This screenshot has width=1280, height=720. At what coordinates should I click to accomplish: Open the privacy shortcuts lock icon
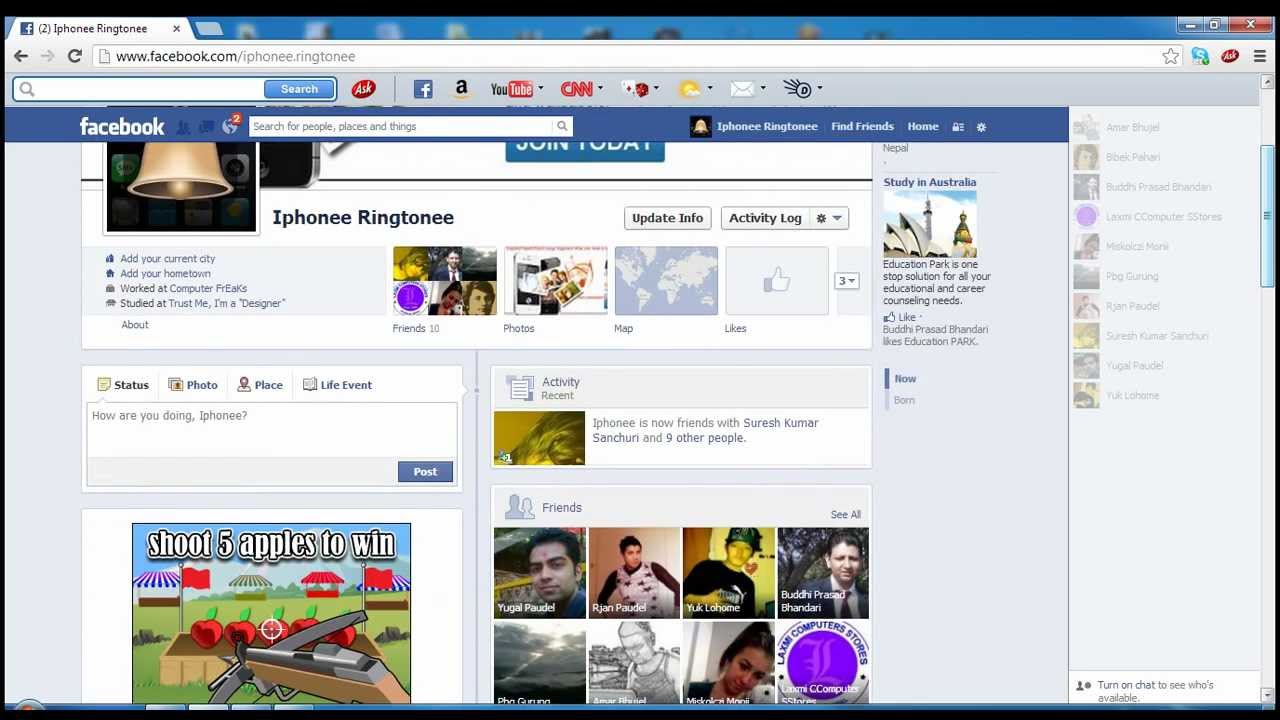(957, 127)
